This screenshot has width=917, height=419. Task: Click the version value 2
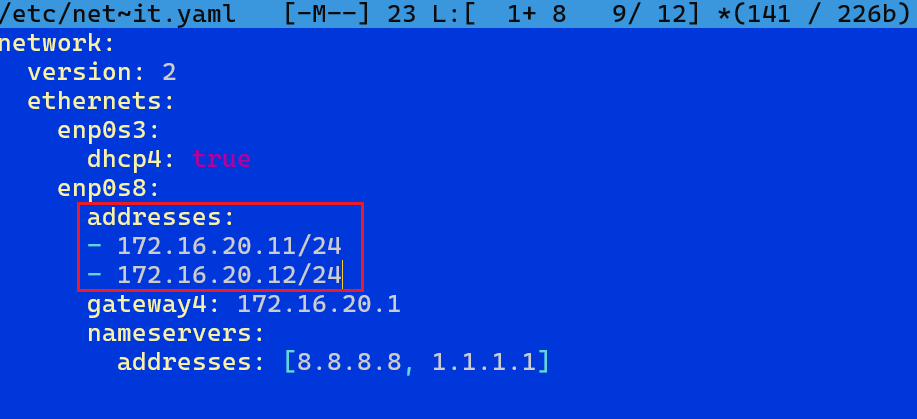169,73
